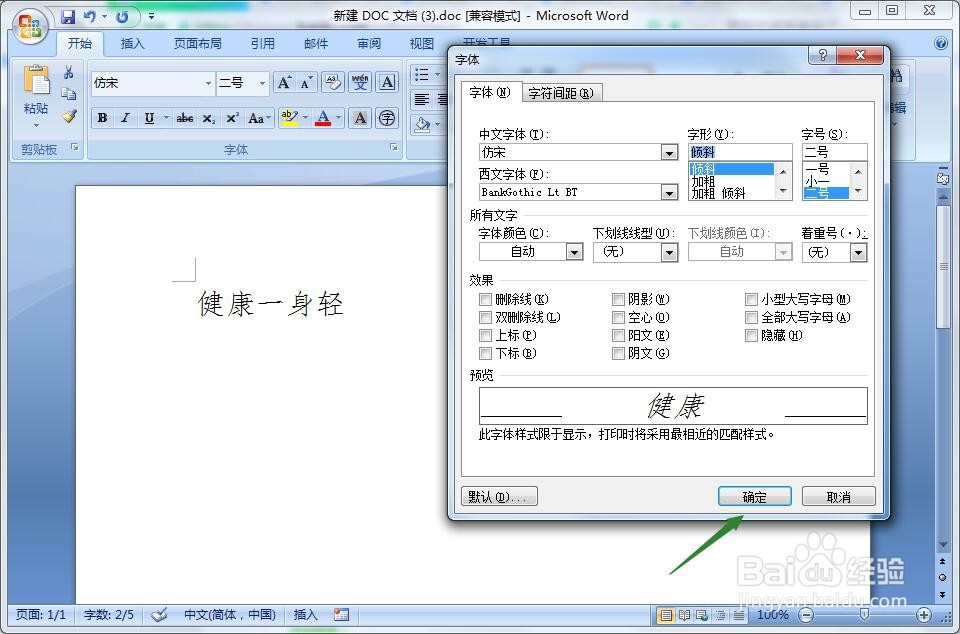Check the 阴影 shadow effect checkbox
The image size is (960, 634).
pyautogui.click(x=619, y=299)
